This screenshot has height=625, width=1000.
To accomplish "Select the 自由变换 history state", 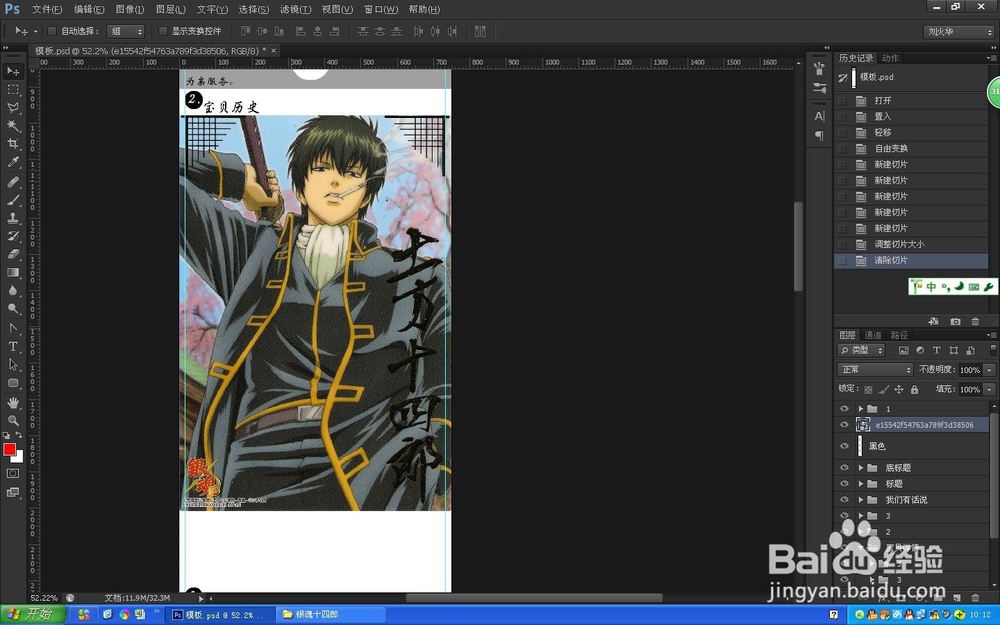I will coord(911,149).
